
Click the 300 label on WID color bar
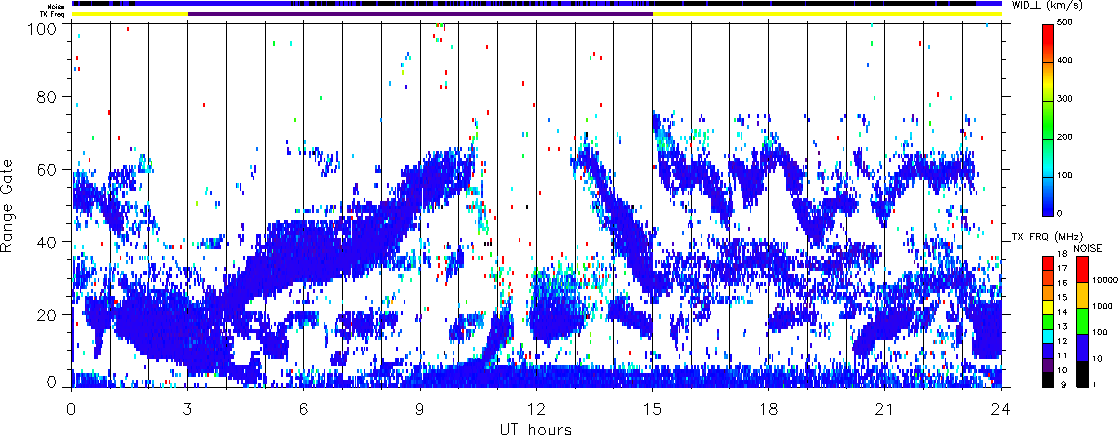(x=1065, y=98)
